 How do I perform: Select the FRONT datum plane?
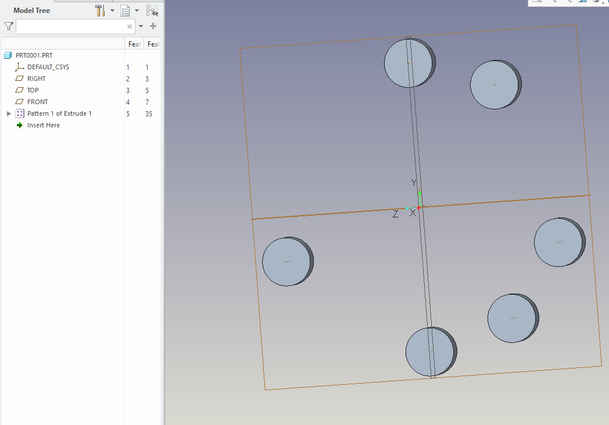point(37,102)
